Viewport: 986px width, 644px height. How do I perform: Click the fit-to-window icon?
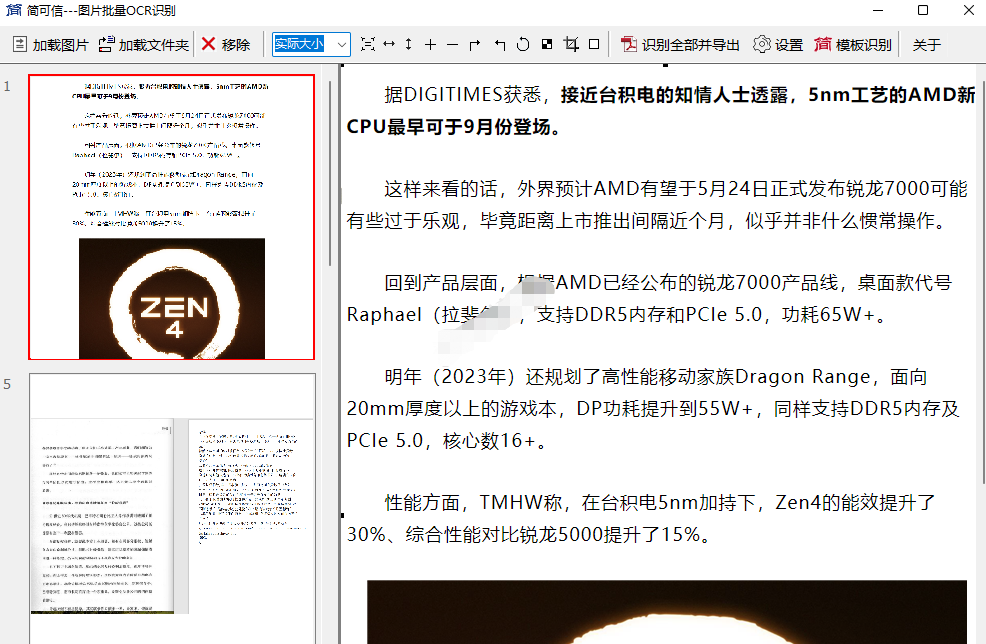[x=368, y=44]
